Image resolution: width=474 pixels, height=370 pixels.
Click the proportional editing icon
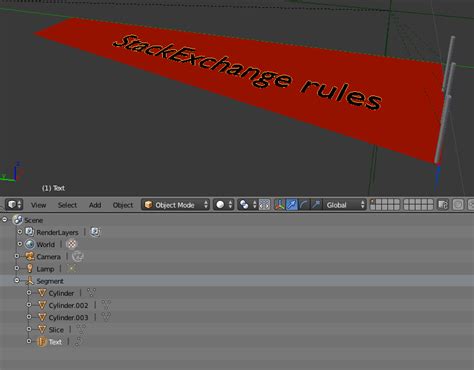point(458,205)
